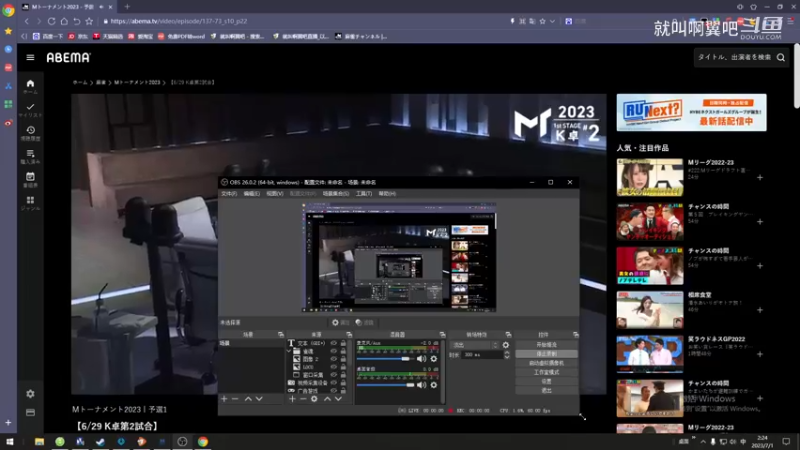Open purchased list icon in ABEMA sidebar
800x450 pixels.
(x=30, y=156)
